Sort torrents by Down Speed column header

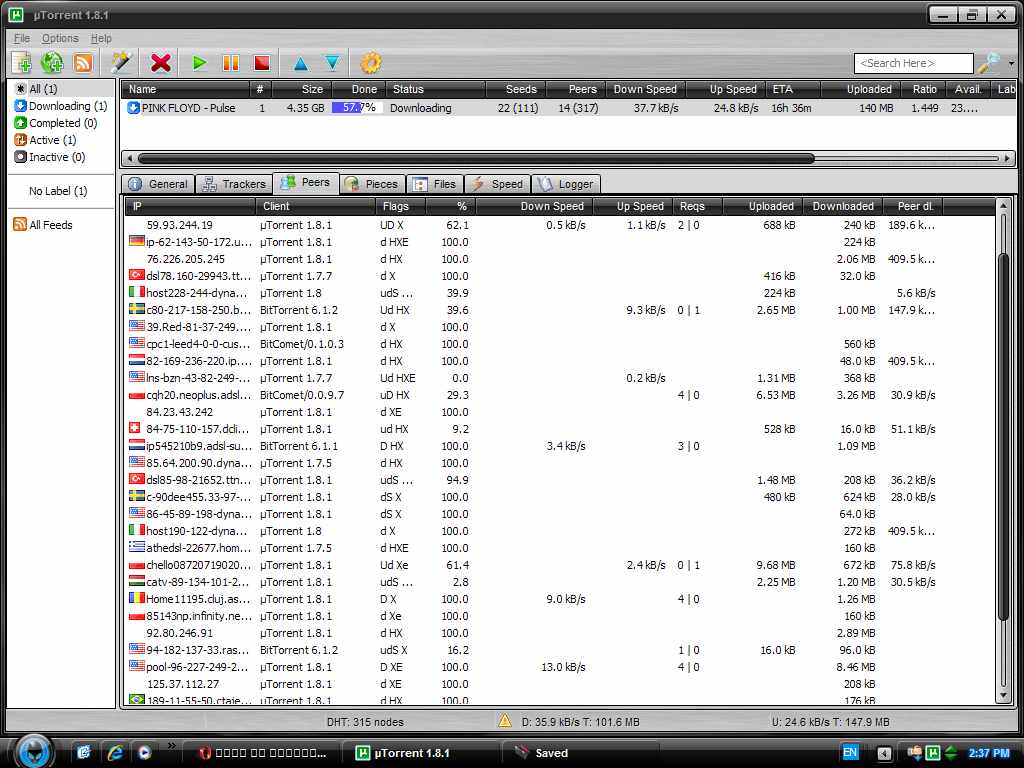point(645,89)
